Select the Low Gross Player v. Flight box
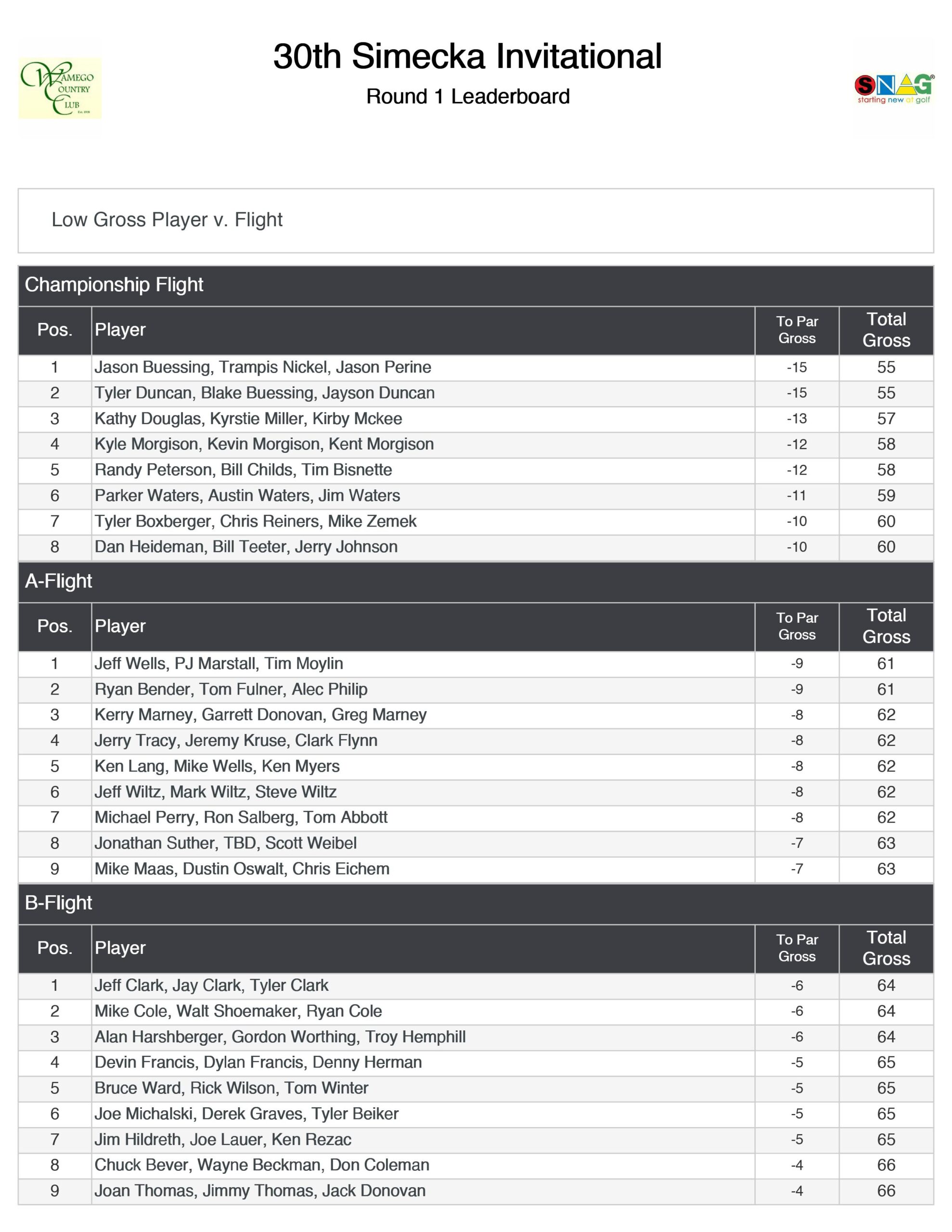Image resolution: width=952 pixels, height=1232 pixels. click(x=475, y=220)
